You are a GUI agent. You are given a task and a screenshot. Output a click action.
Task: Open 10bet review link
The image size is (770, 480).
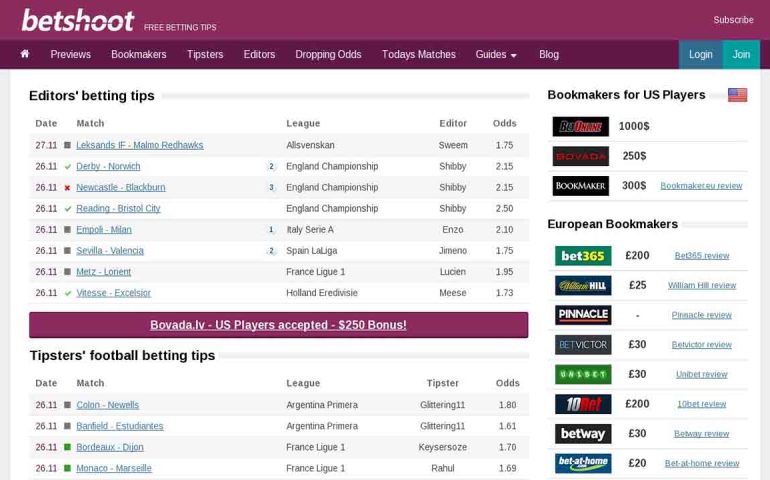pos(702,404)
